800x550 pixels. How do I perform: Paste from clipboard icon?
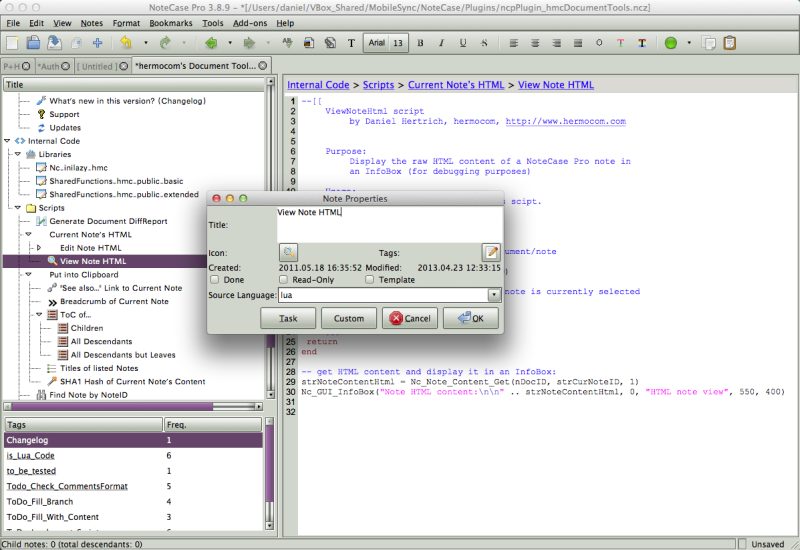click(730, 43)
